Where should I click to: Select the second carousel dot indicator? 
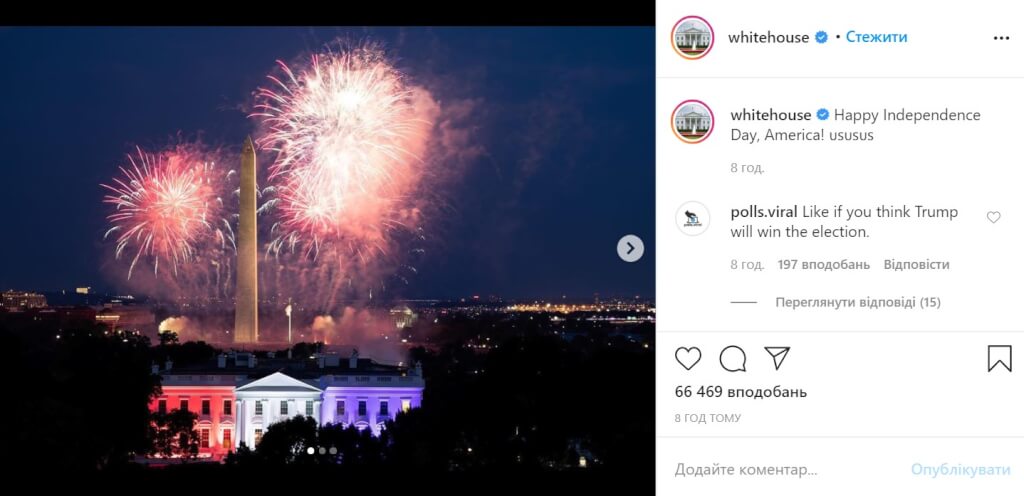[322, 450]
